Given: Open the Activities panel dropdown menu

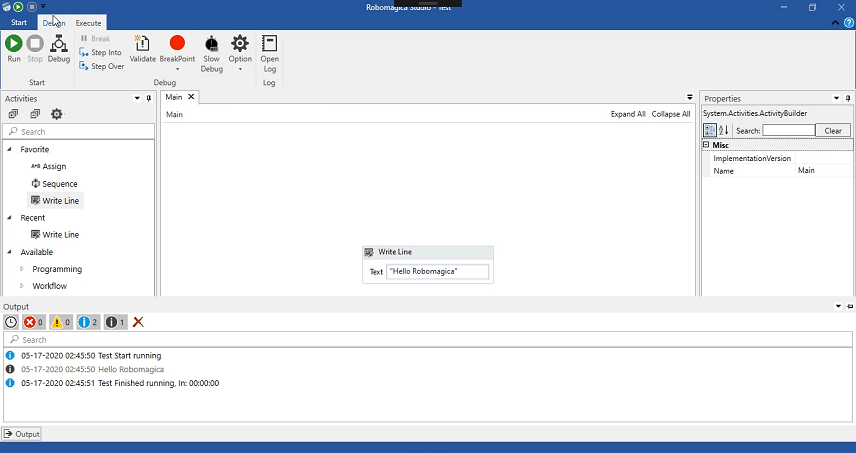Looking at the screenshot, I should click(137, 98).
